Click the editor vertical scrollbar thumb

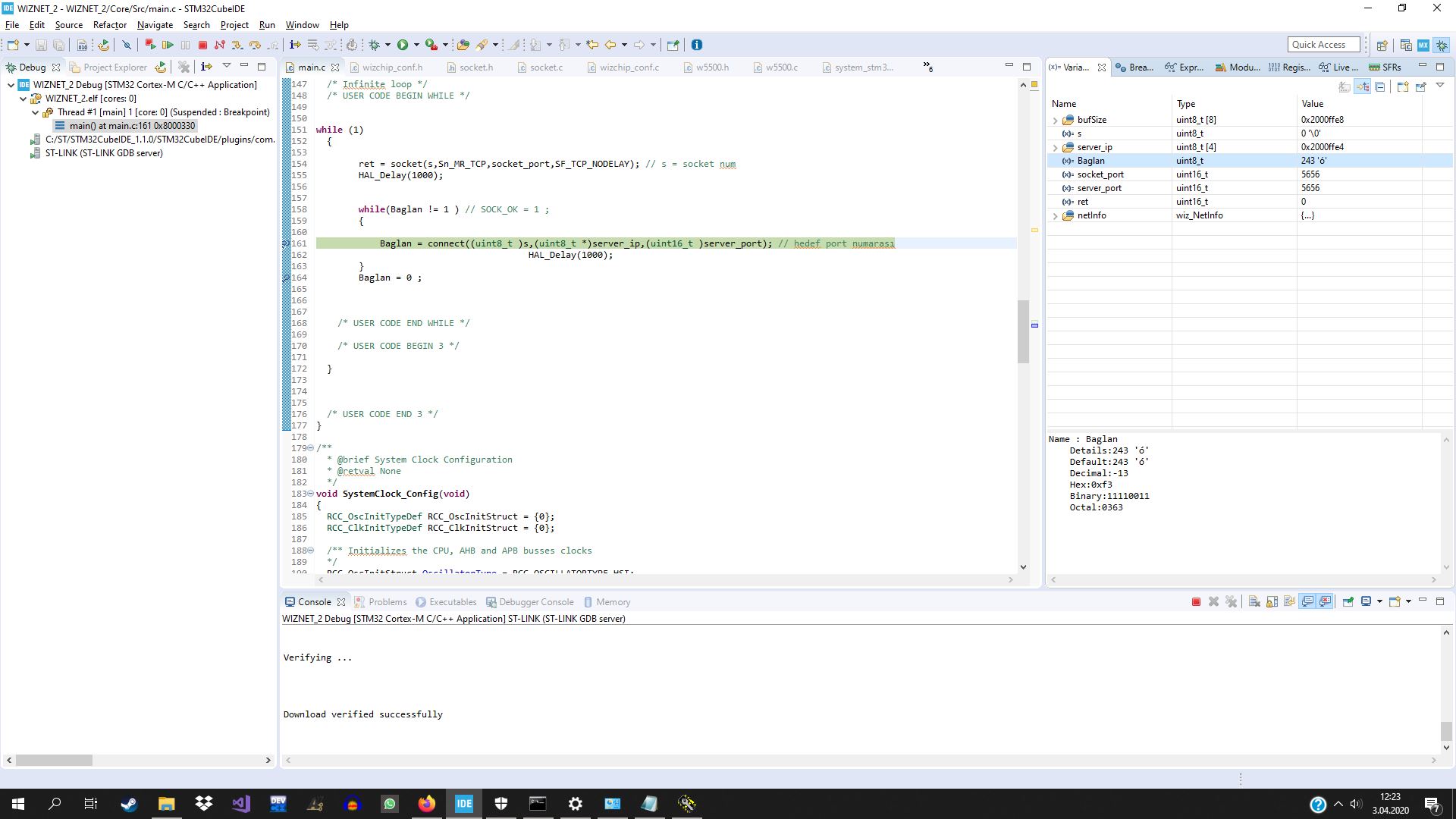(1023, 331)
